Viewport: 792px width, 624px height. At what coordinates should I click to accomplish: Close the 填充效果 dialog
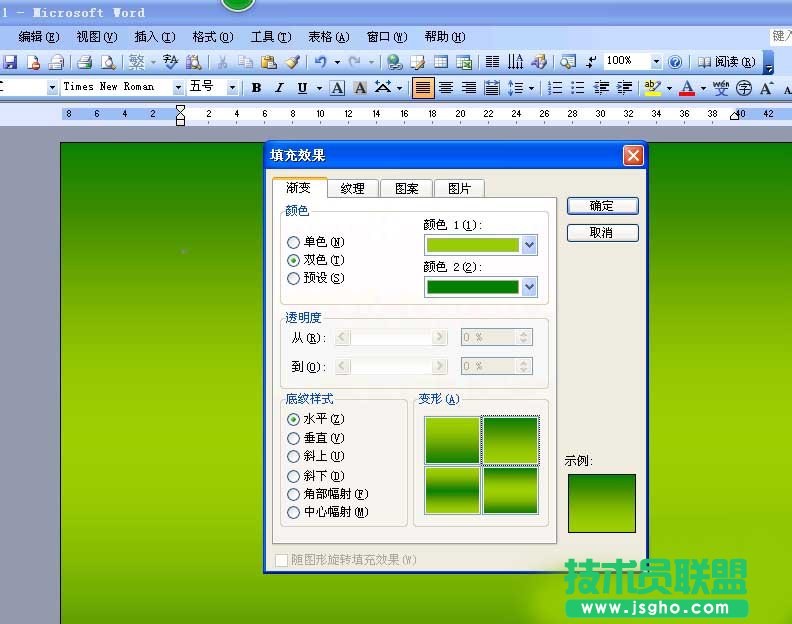[633, 156]
